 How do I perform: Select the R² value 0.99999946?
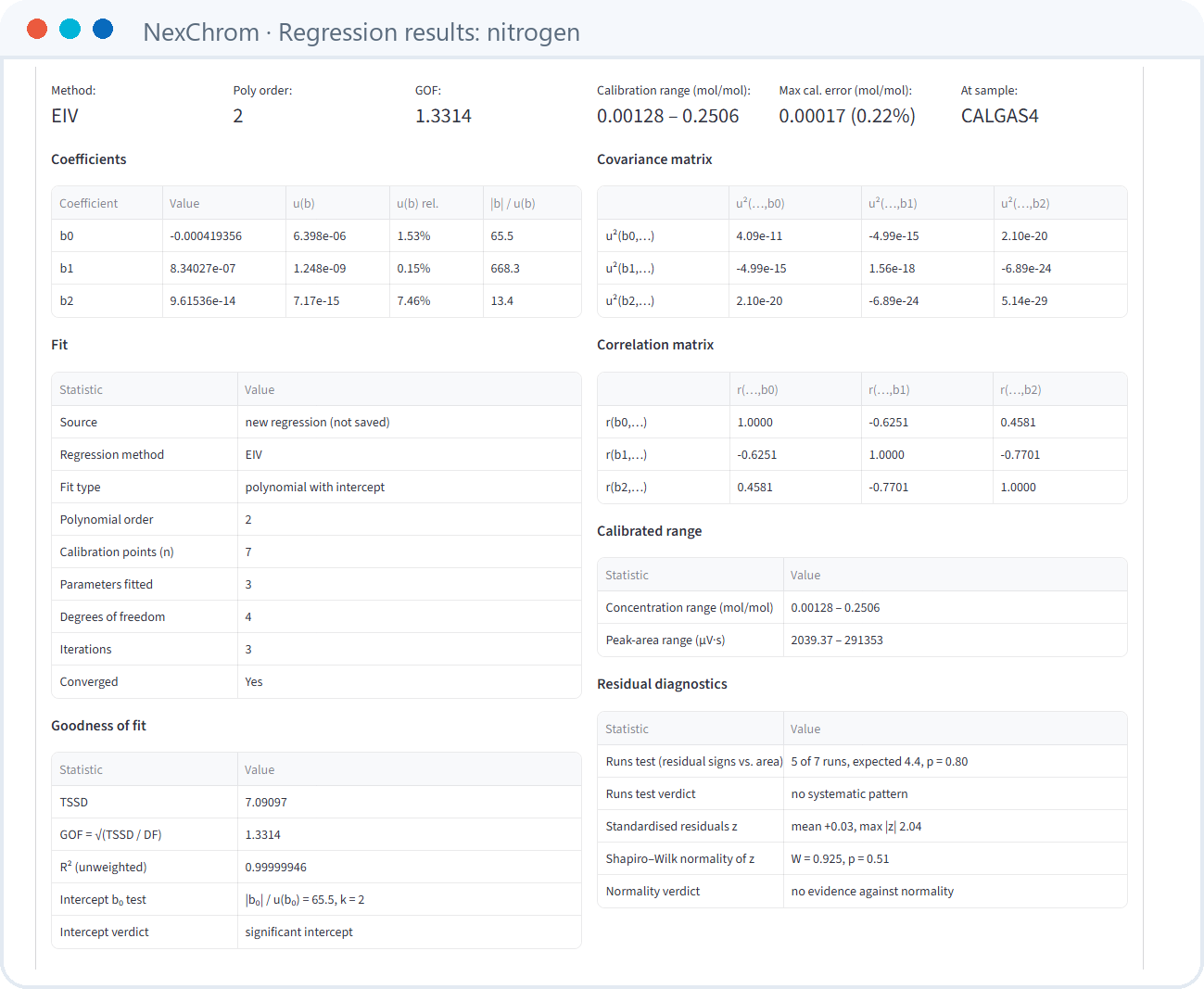[x=275, y=868]
